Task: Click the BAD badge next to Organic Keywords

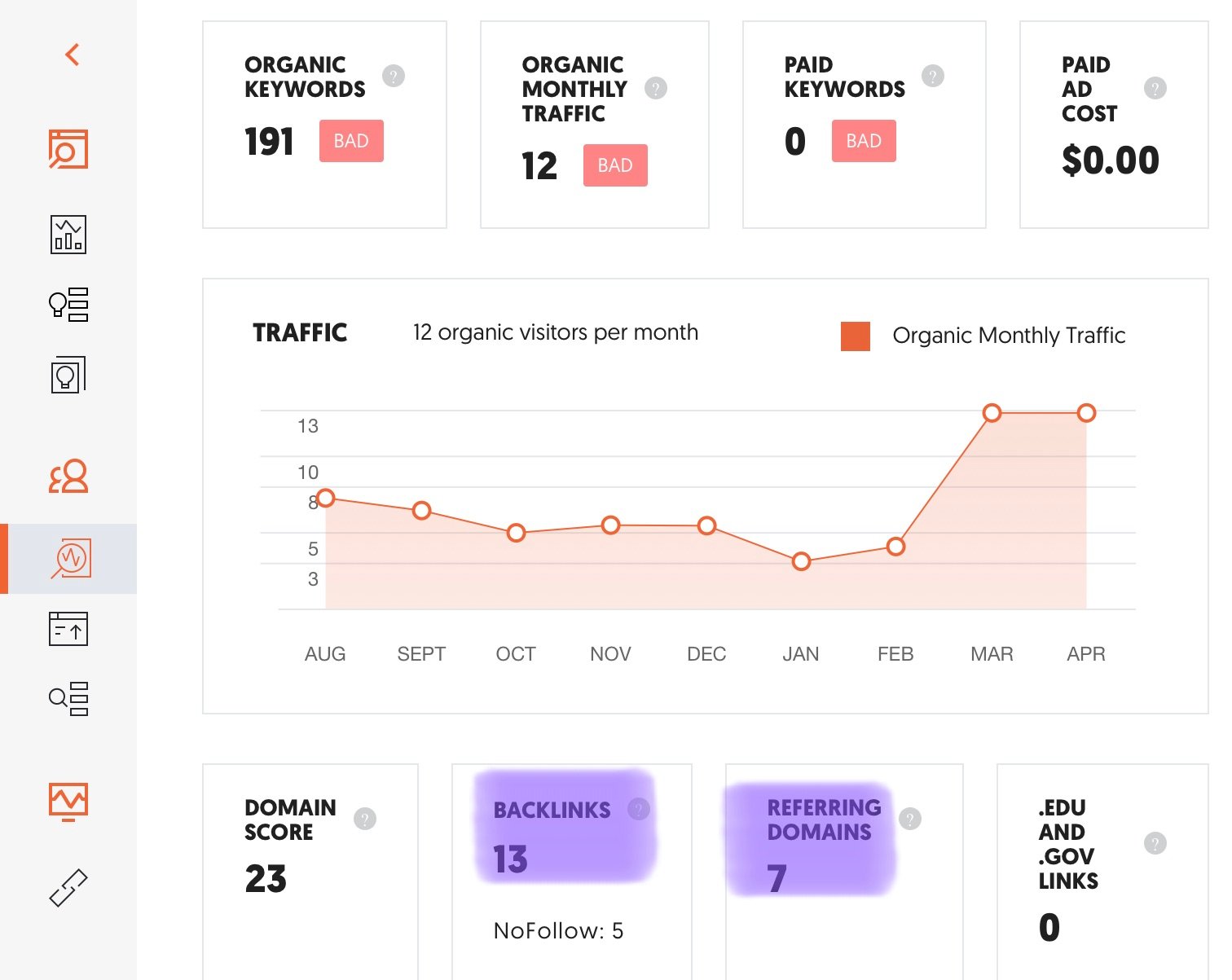Action: pos(351,140)
